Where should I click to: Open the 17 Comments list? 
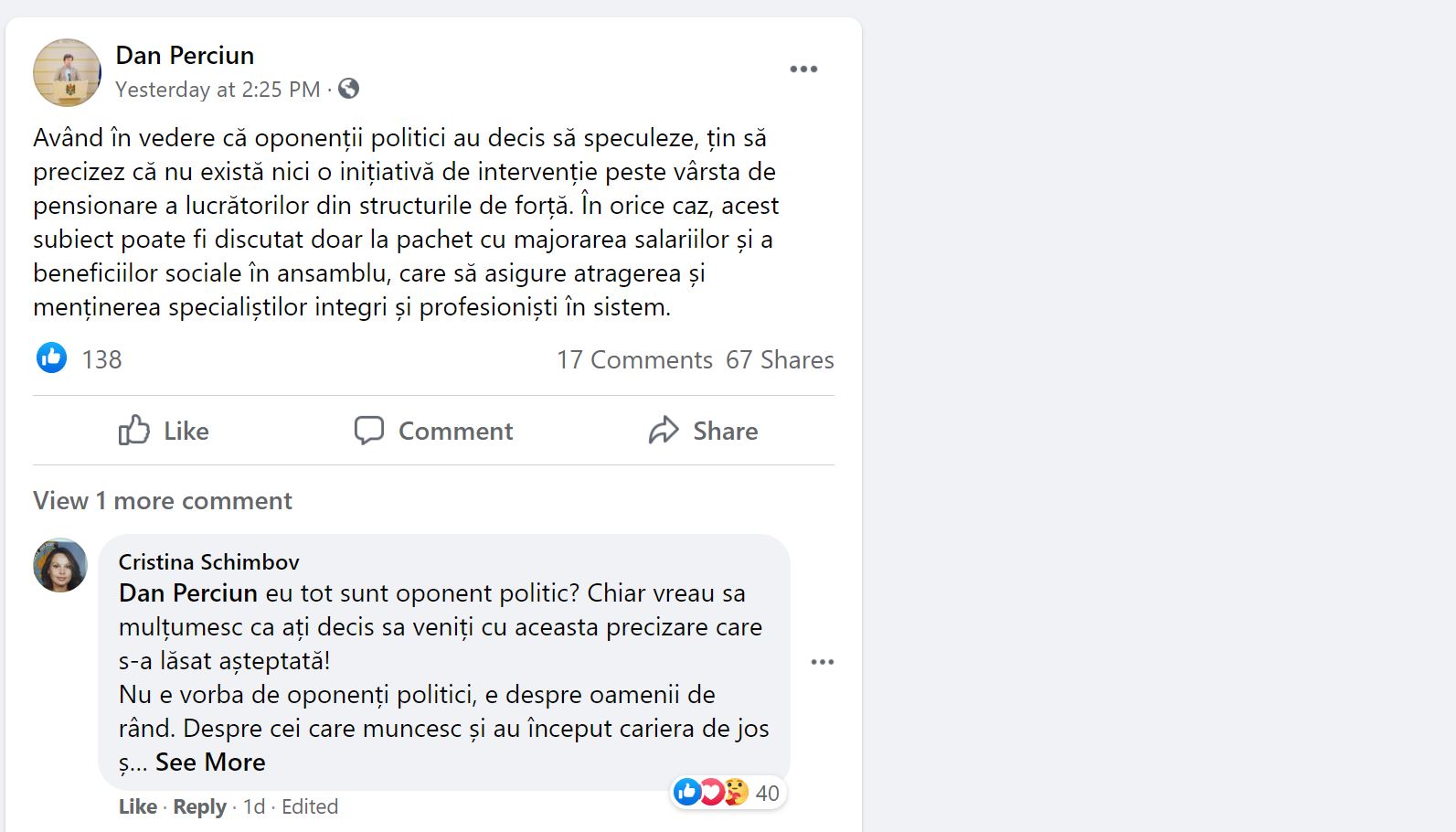[634, 359]
